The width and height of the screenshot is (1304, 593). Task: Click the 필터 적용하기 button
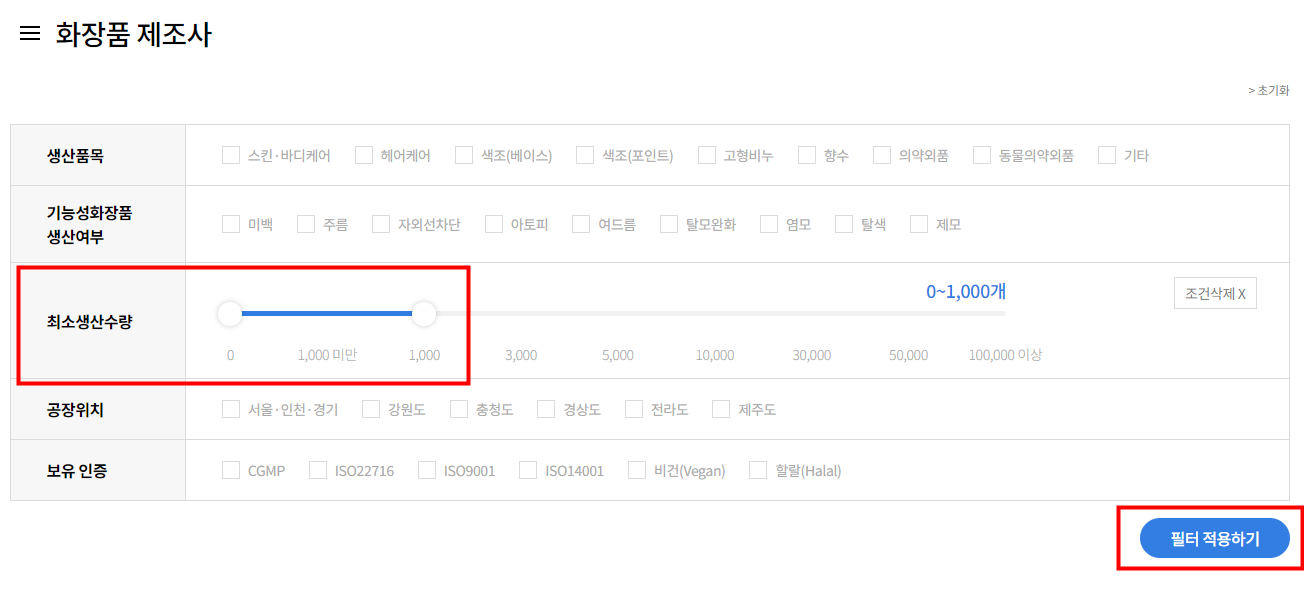1214,539
